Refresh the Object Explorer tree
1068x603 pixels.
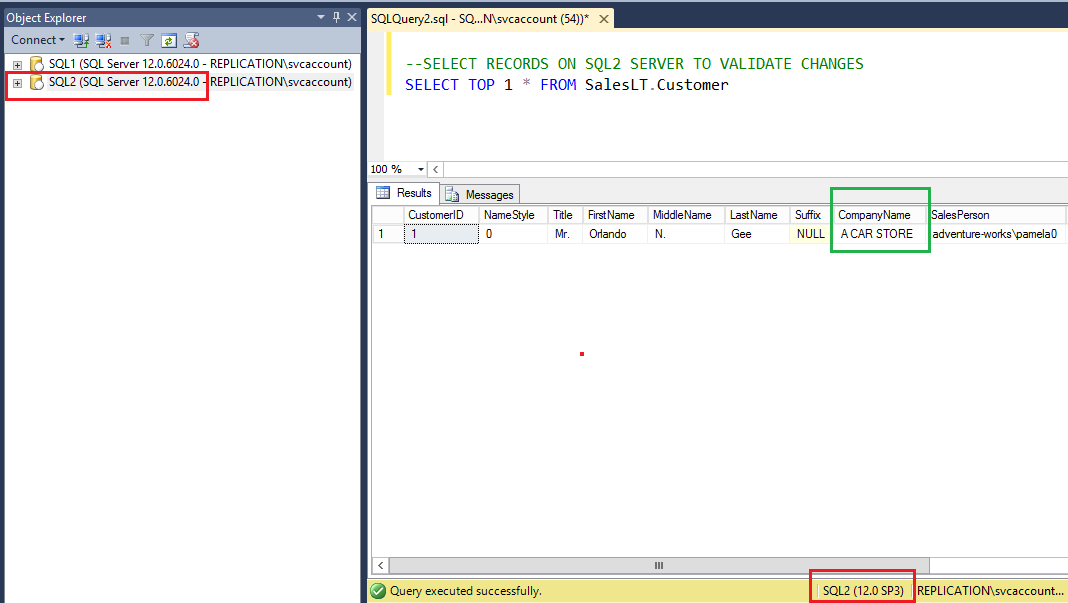click(x=169, y=41)
